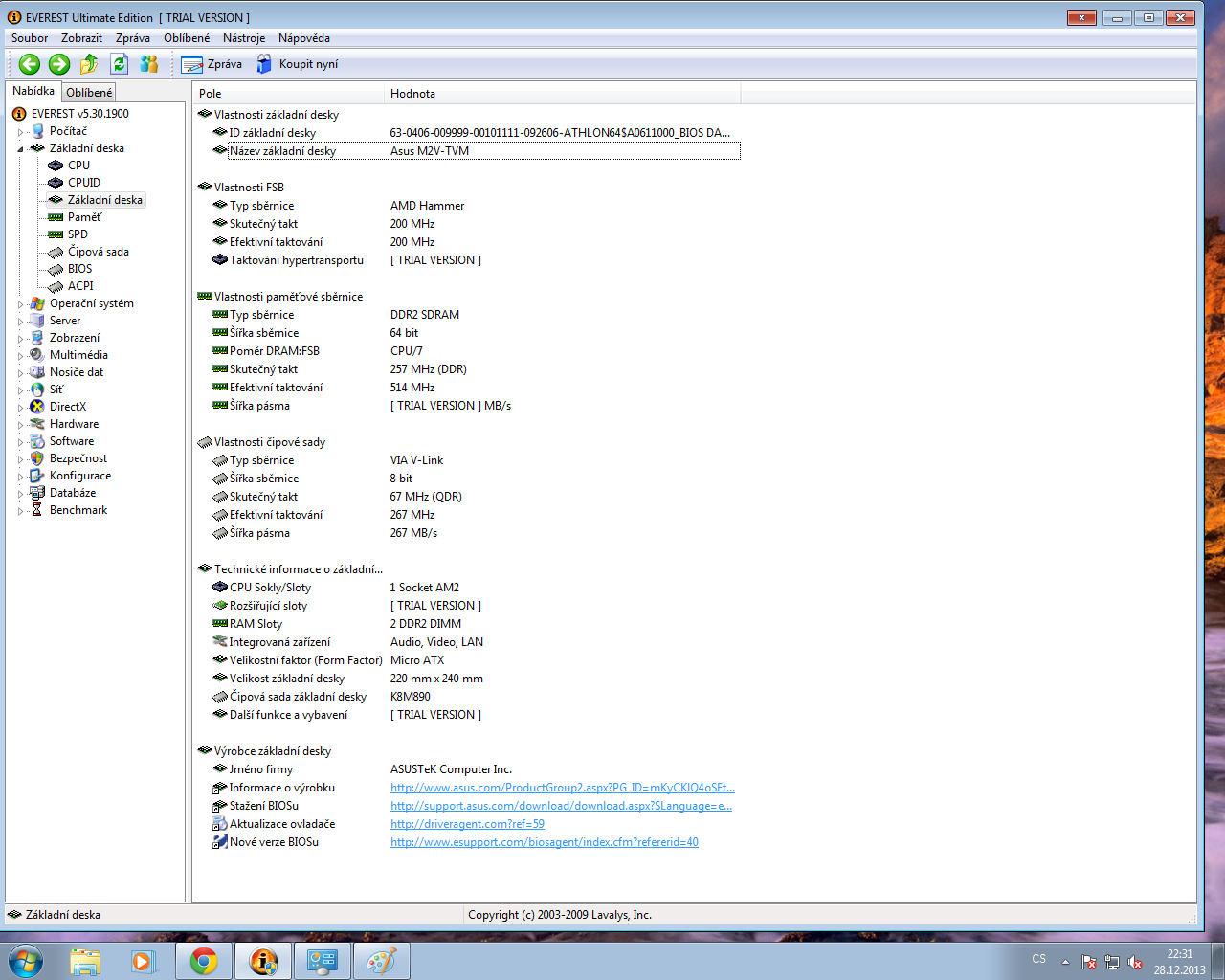The height and width of the screenshot is (980, 1225).
Task: Select the CPU icon in the tree
Action: click(56, 166)
